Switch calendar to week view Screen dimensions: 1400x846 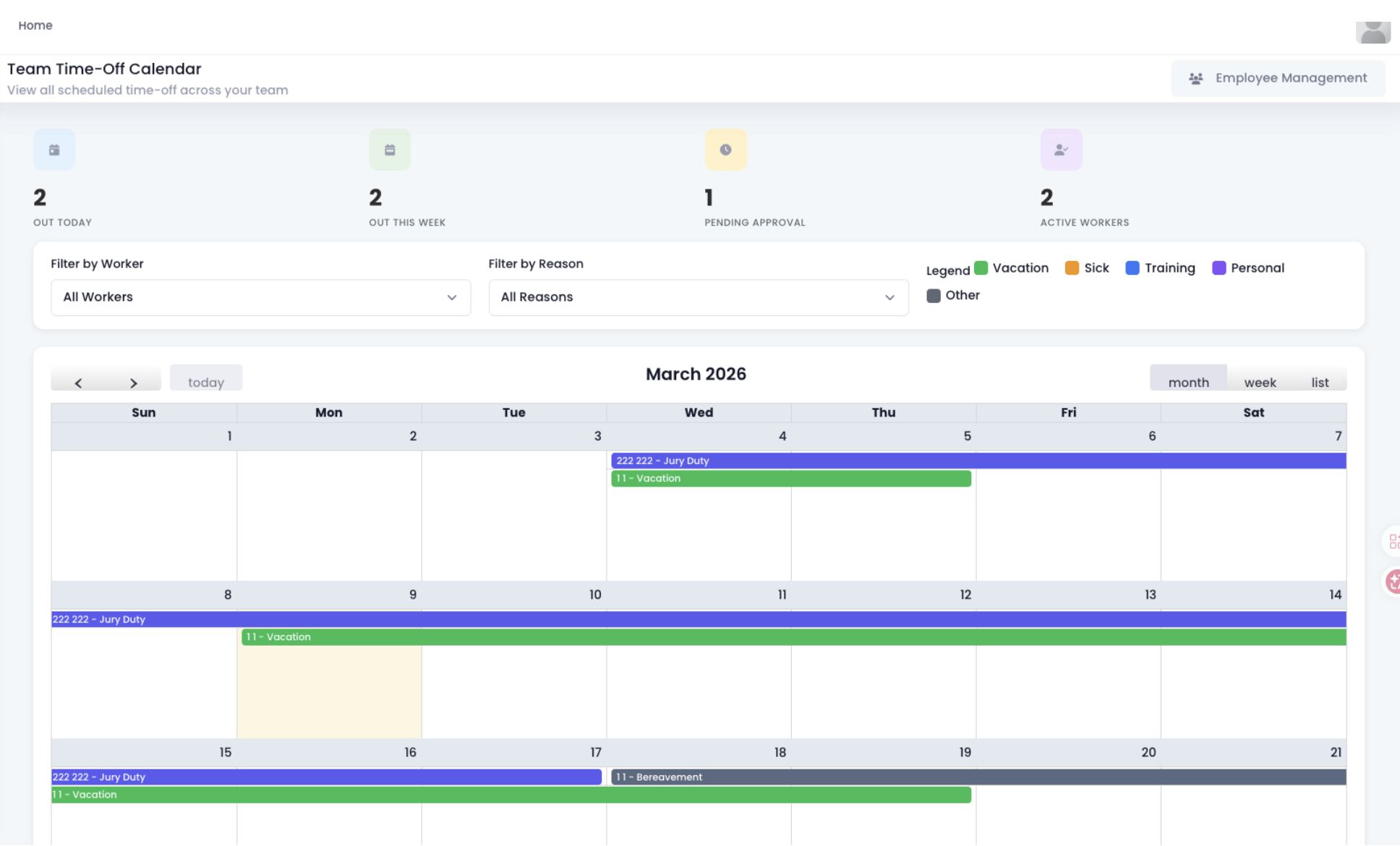pos(1260,382)
